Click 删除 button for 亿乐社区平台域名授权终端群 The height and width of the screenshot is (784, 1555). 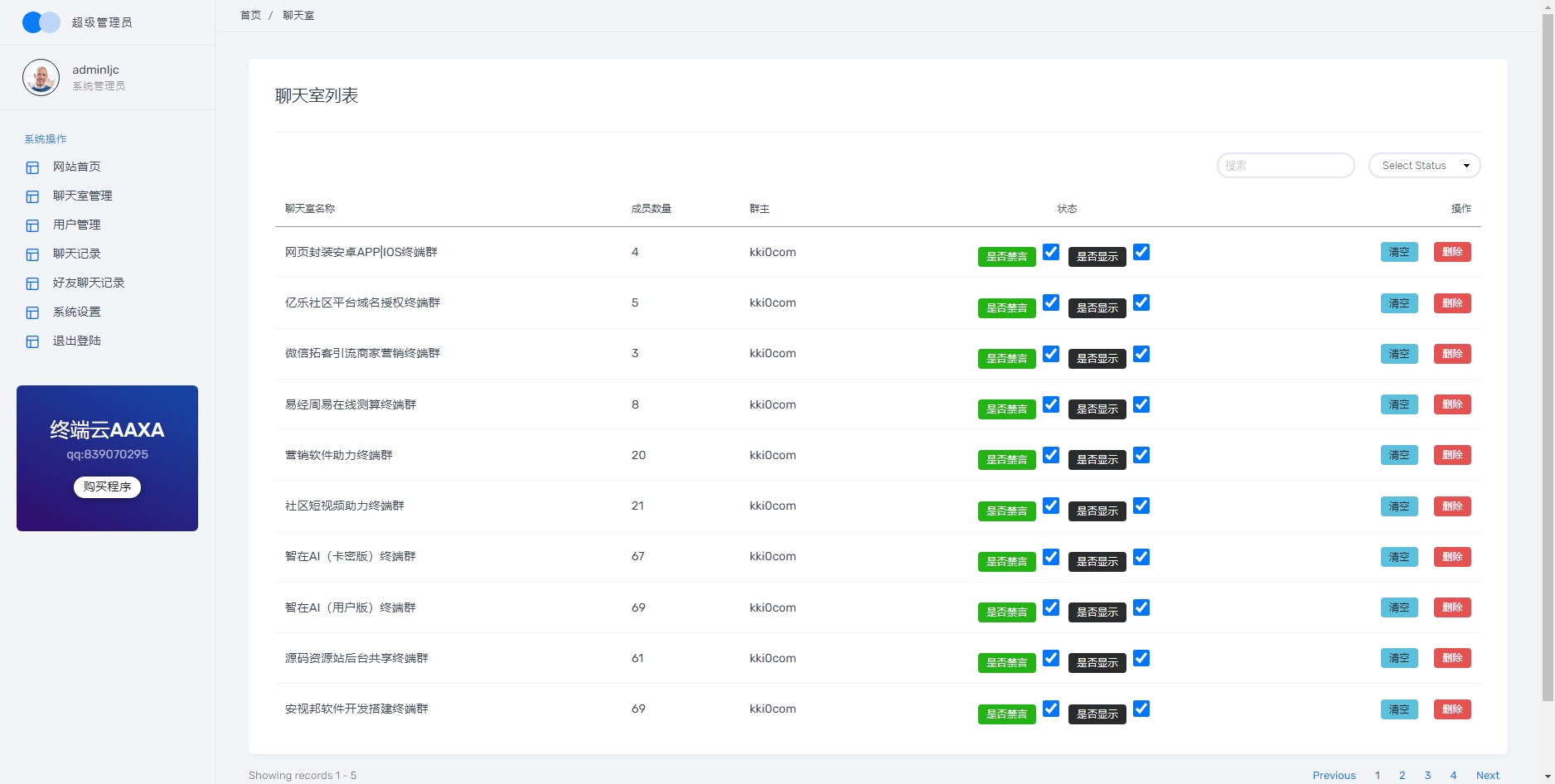click(1451, 303)
